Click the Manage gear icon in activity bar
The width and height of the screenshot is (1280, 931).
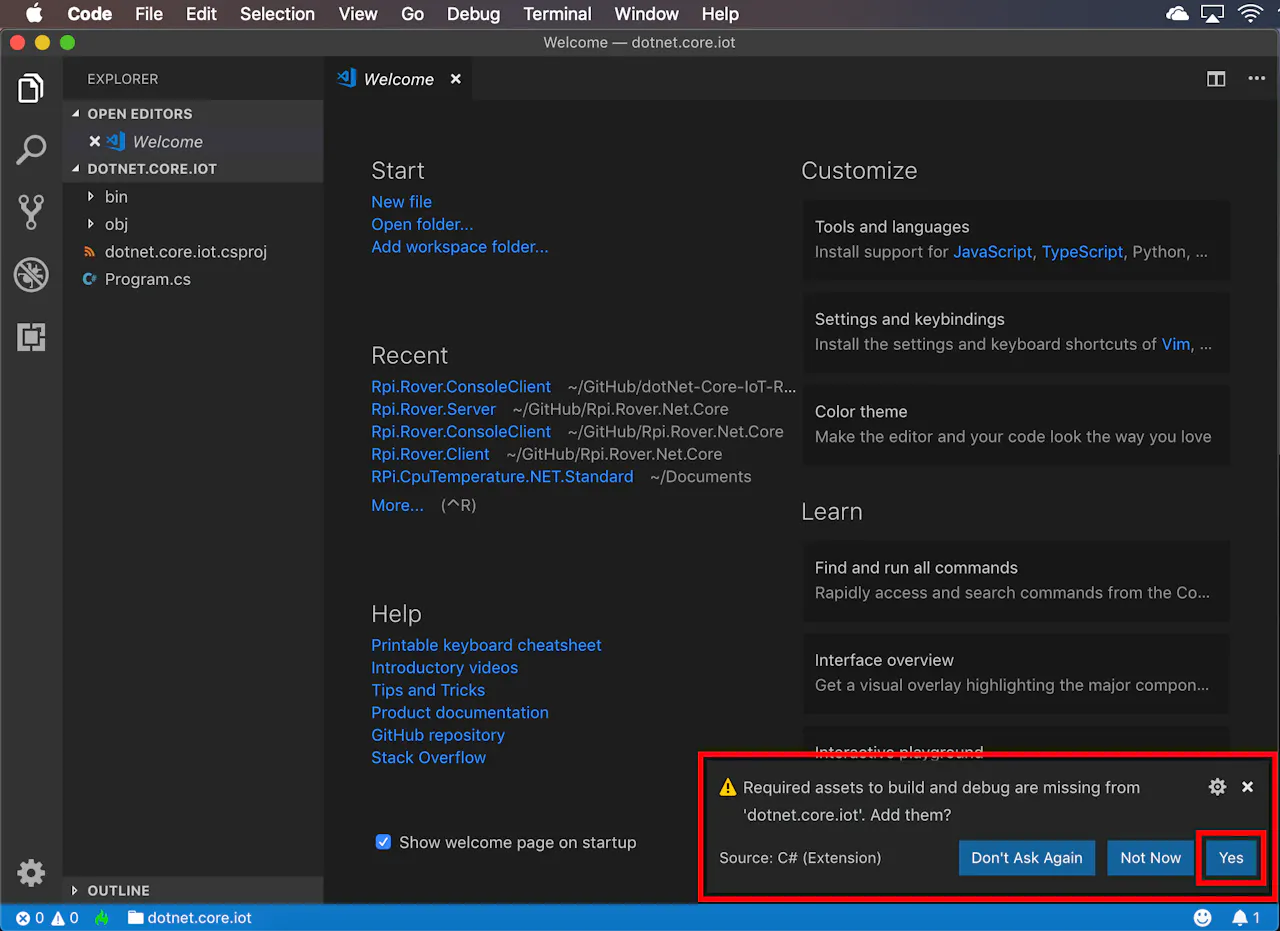(x=31, y=872)
